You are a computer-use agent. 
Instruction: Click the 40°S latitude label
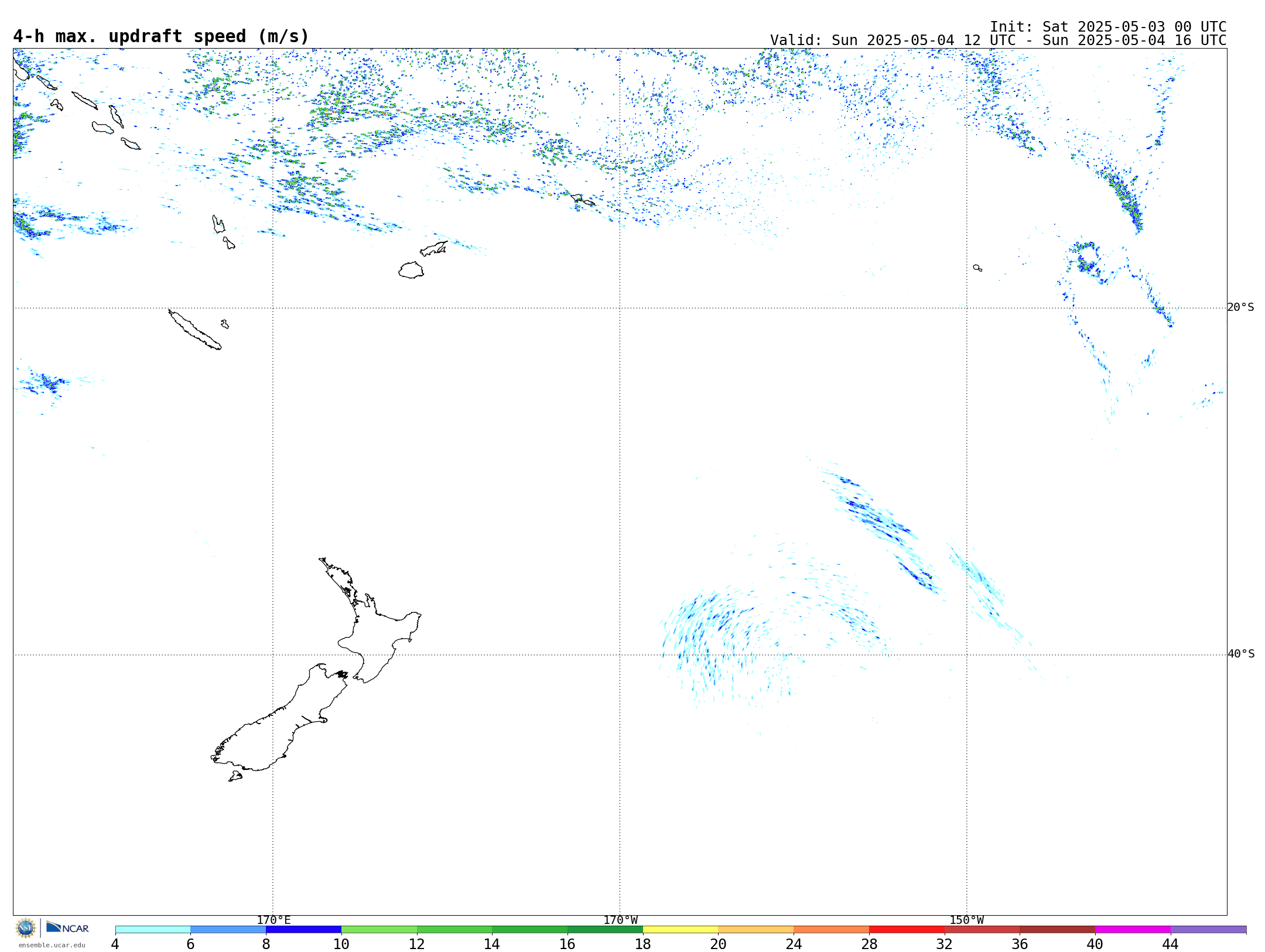(x=1241, y=654)
